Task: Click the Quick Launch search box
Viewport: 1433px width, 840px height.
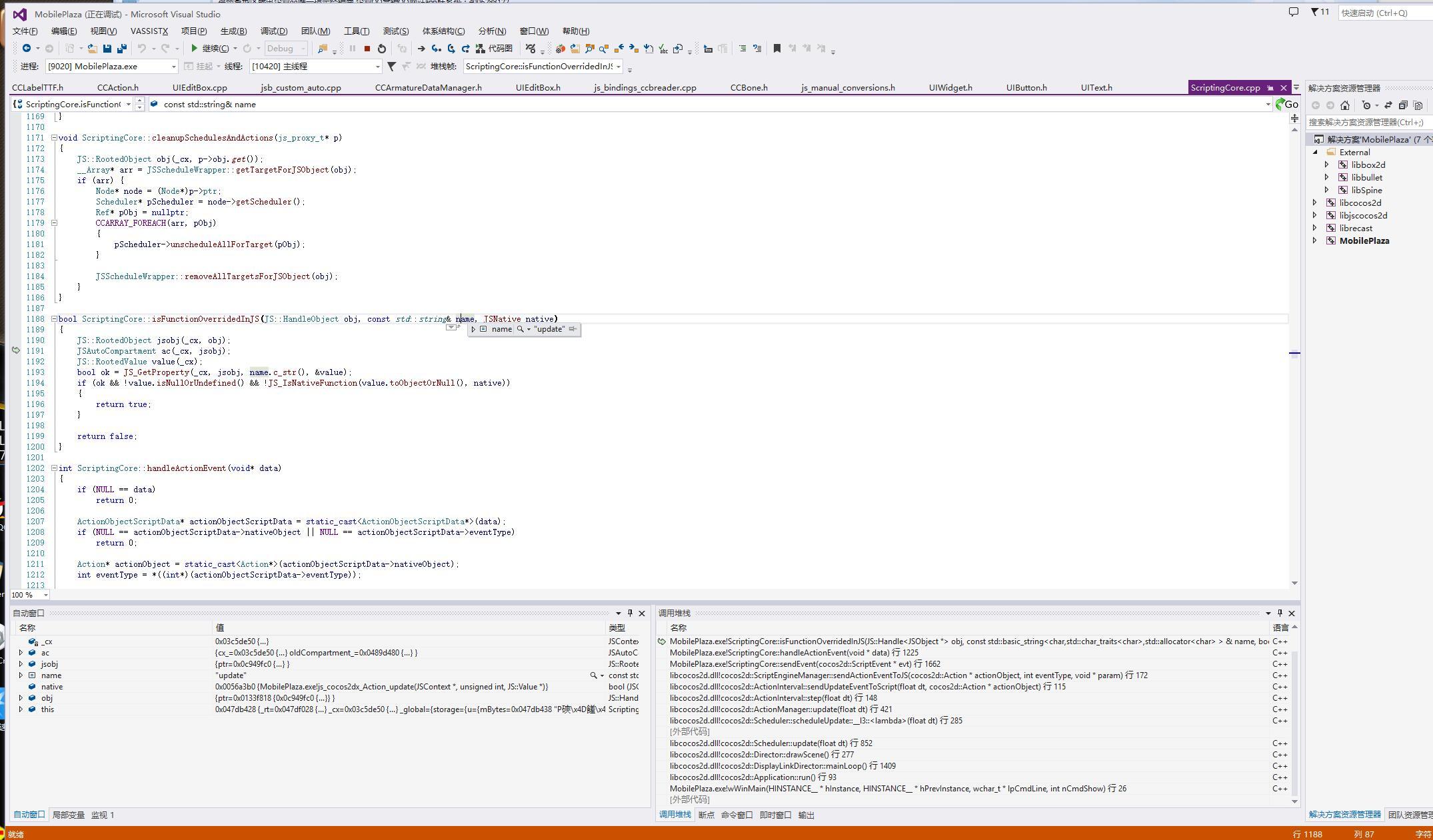Action: tap(1383, 13)
